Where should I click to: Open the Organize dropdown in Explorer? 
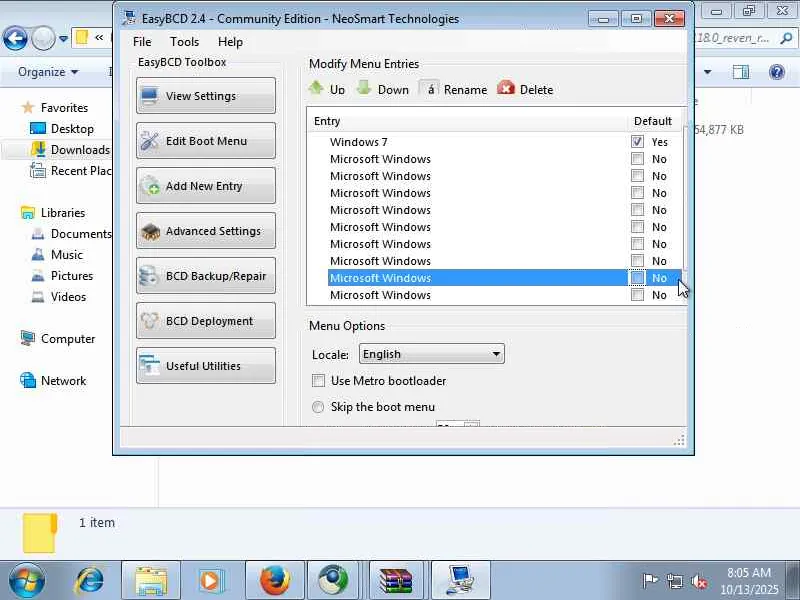pyautogui.click(x=48, y=72)
